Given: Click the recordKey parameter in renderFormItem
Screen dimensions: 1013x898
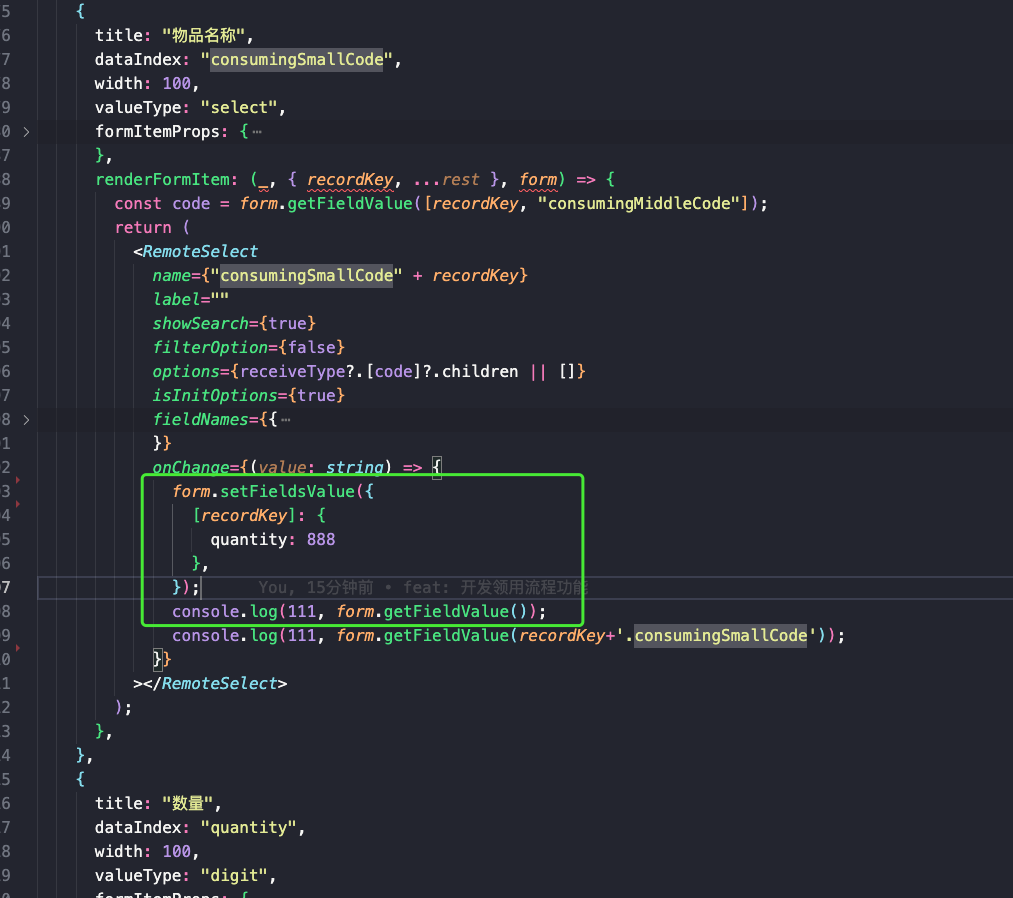Looking at the screenshot, I should [x=351, y=179].
